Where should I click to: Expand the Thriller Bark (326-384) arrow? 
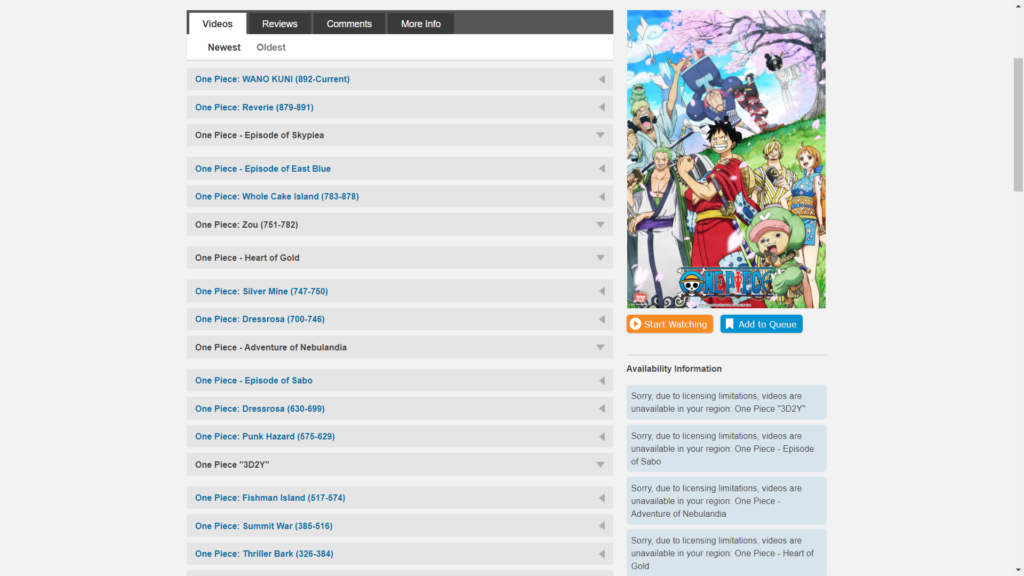coord(601,554)
